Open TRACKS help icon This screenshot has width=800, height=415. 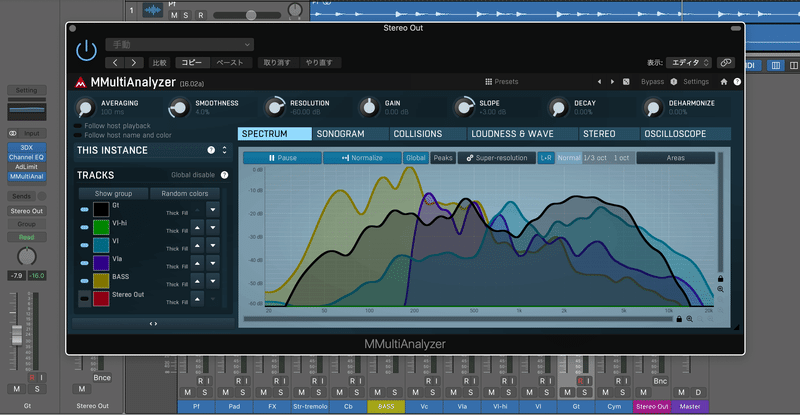point(224,175)
